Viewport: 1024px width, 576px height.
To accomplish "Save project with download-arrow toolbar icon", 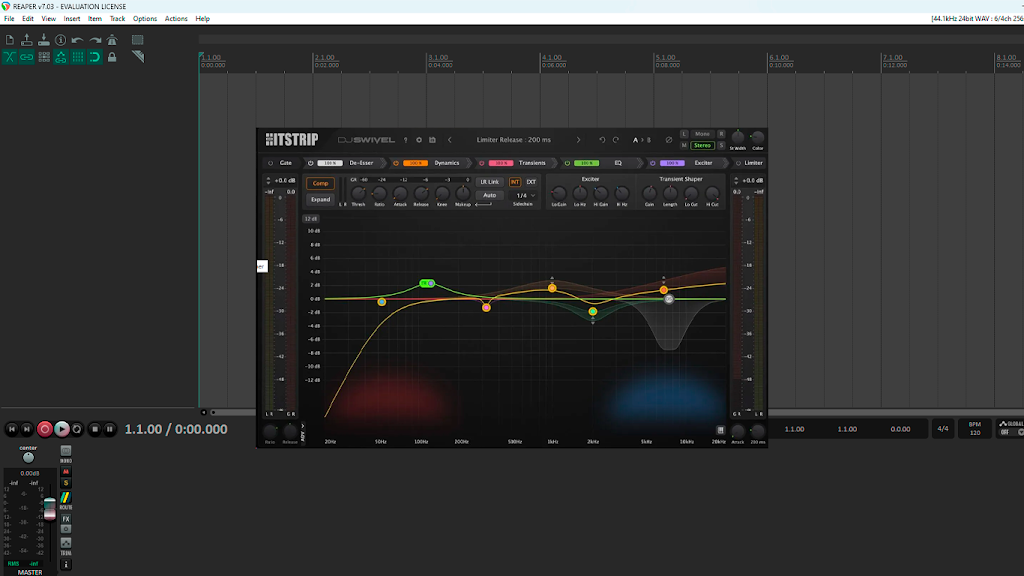I will tap(44, 40).
